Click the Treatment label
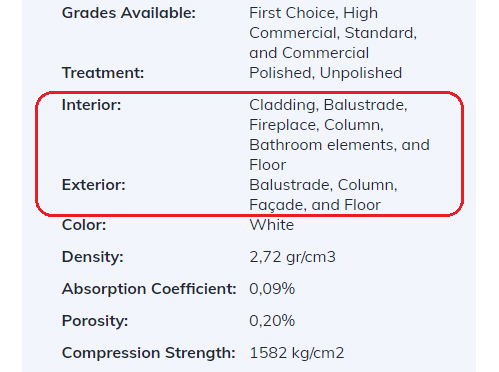Viewport: 499px width, 372px height. click(103, 73)
